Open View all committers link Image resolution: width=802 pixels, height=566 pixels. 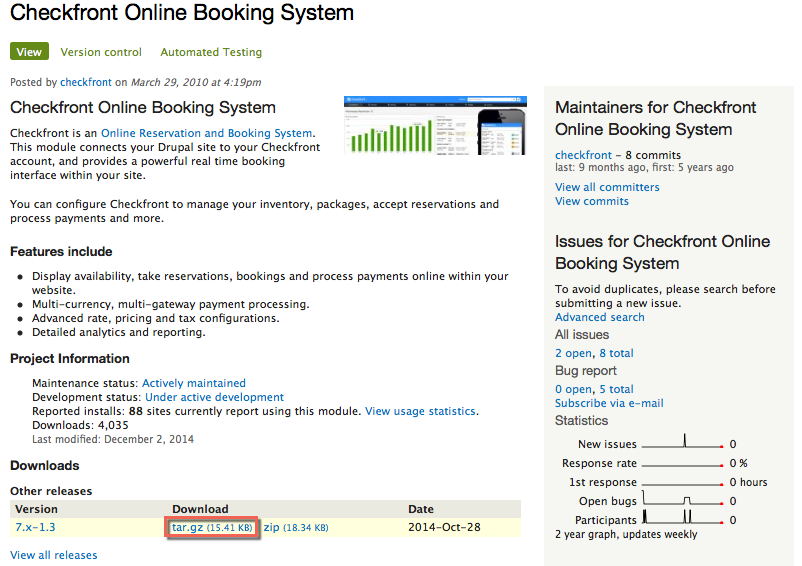[x=607, y=187]
